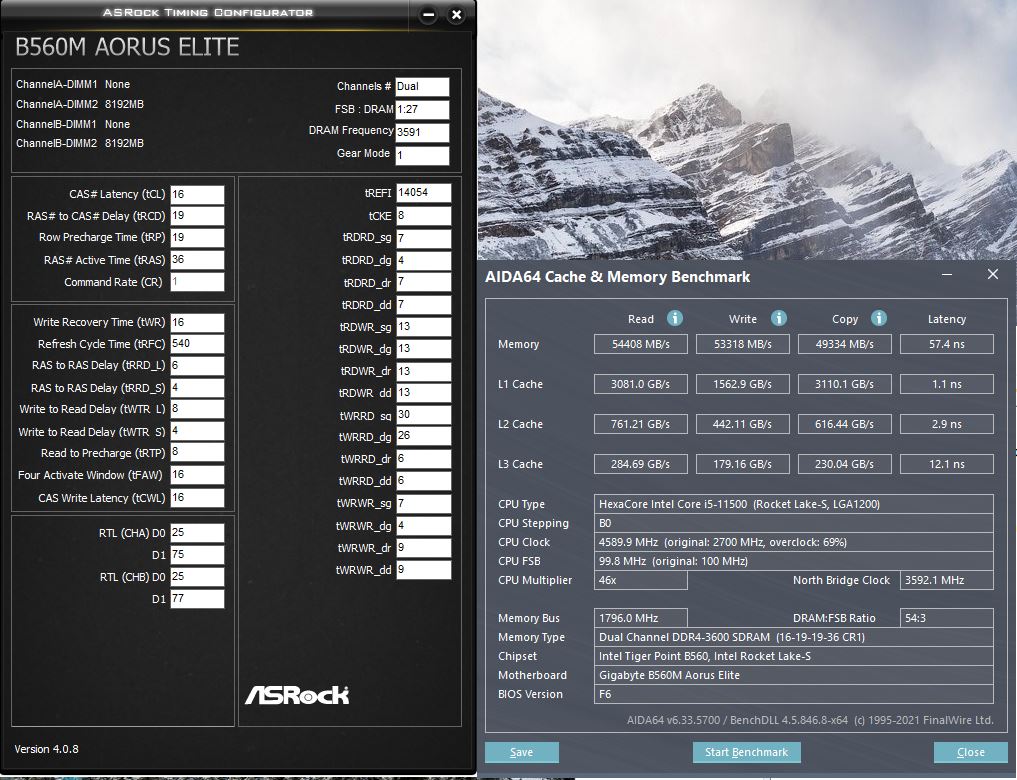Click the RTL (CHA) D1 field showing 75
The width and height of the screenshot is (1017, 780).
coord(197,554)
